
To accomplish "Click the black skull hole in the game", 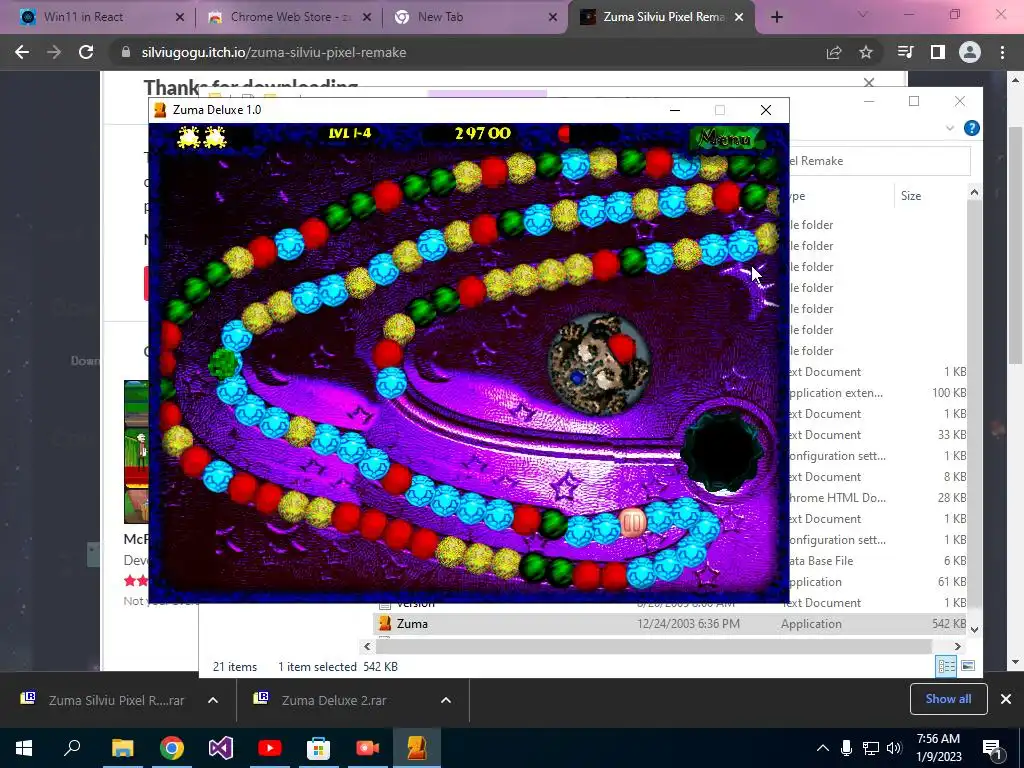I will tap(722, 451).
